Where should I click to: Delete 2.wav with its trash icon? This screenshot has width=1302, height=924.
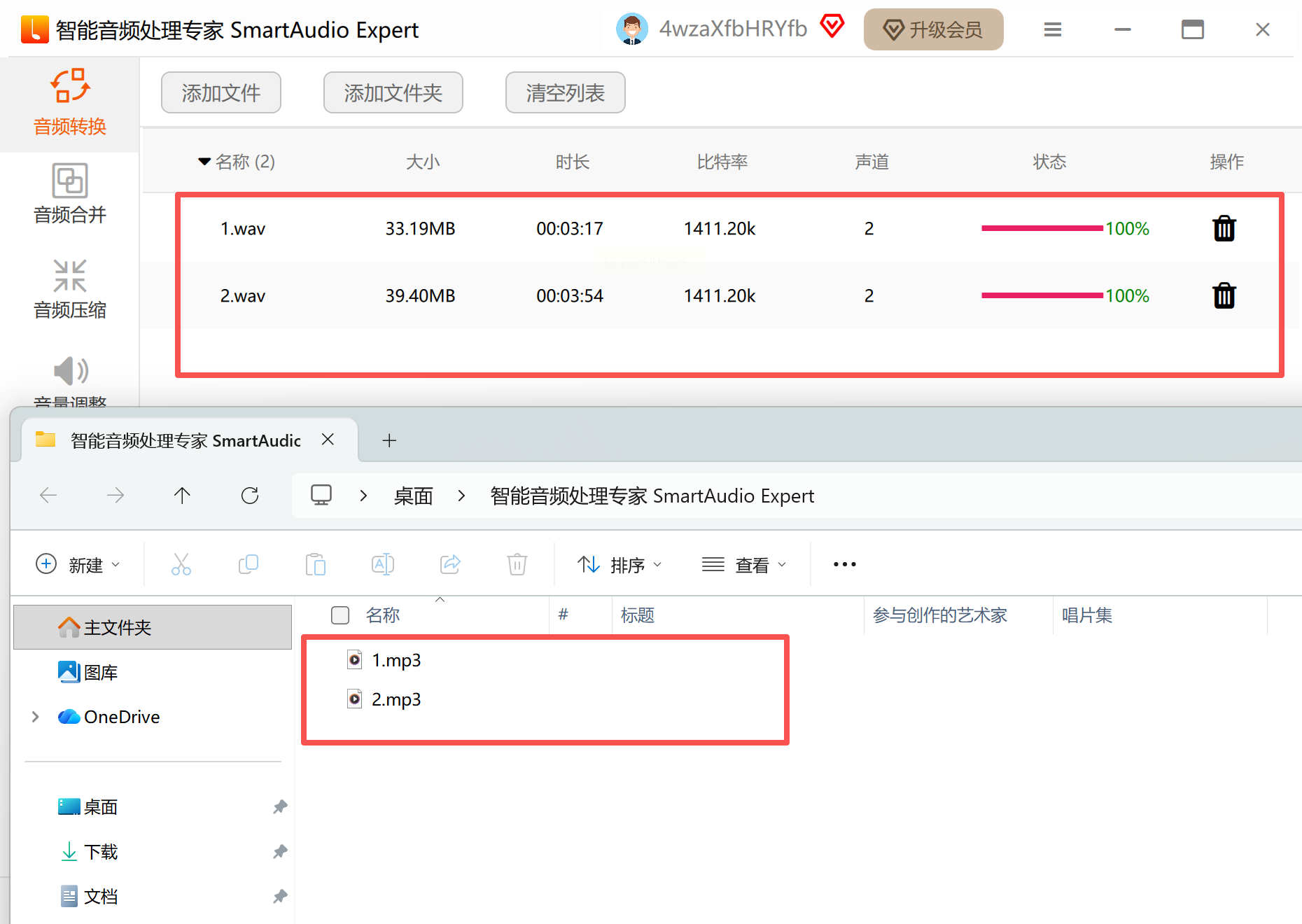point(1224,295)
